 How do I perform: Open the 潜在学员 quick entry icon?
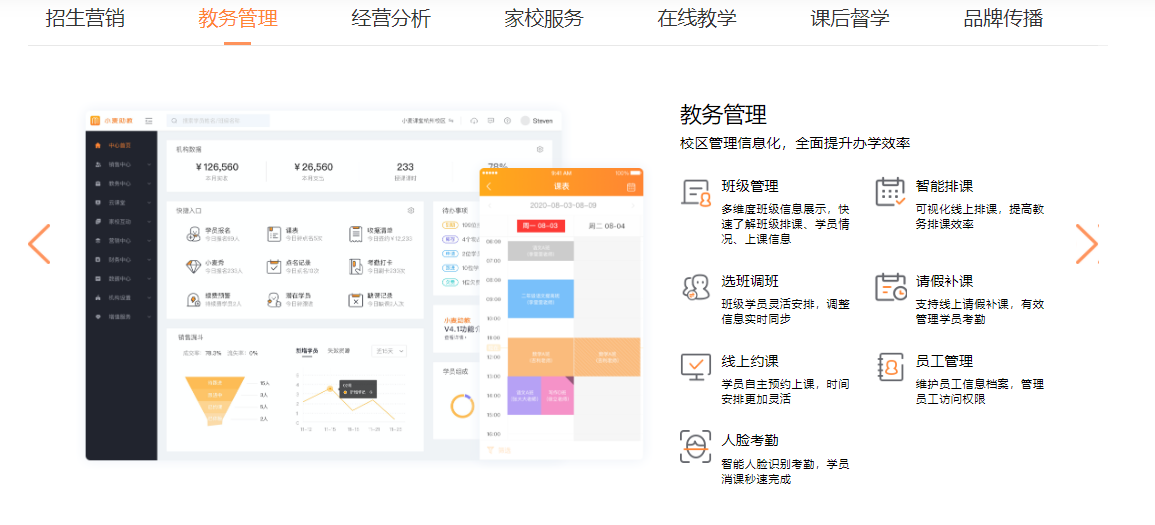[x=273, y=300]
